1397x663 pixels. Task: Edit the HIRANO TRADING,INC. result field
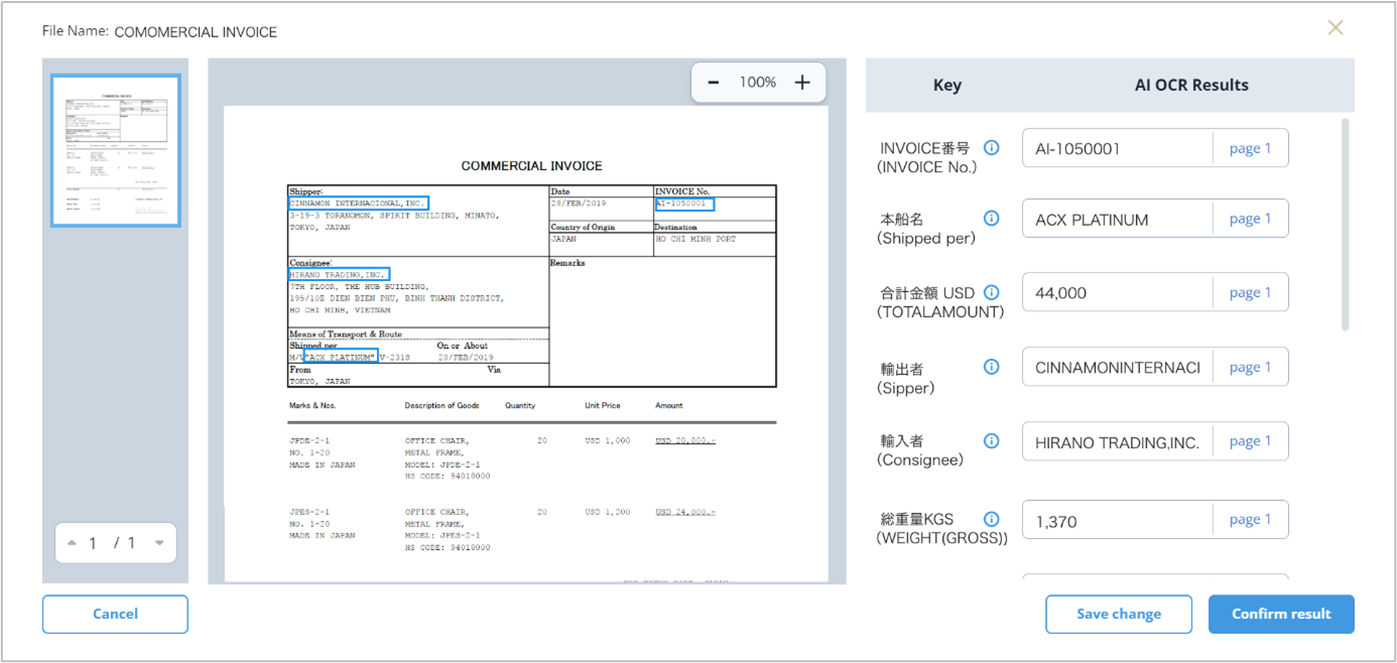point(1118,442)
